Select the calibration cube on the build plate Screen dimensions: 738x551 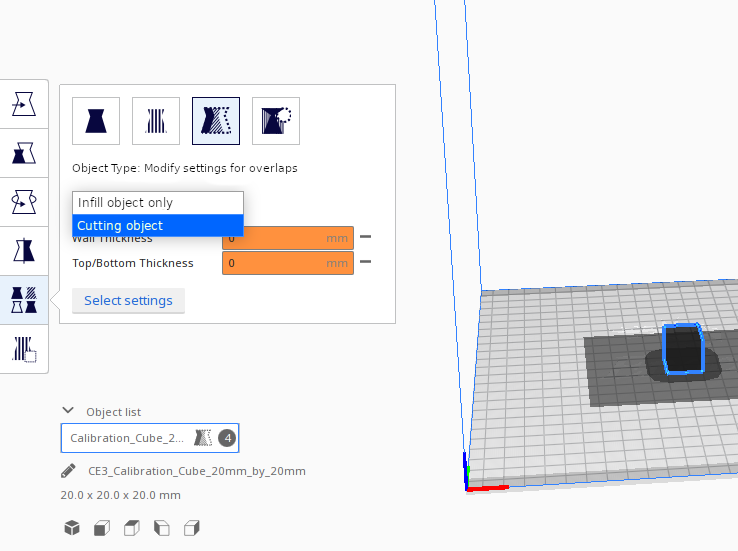683,349
